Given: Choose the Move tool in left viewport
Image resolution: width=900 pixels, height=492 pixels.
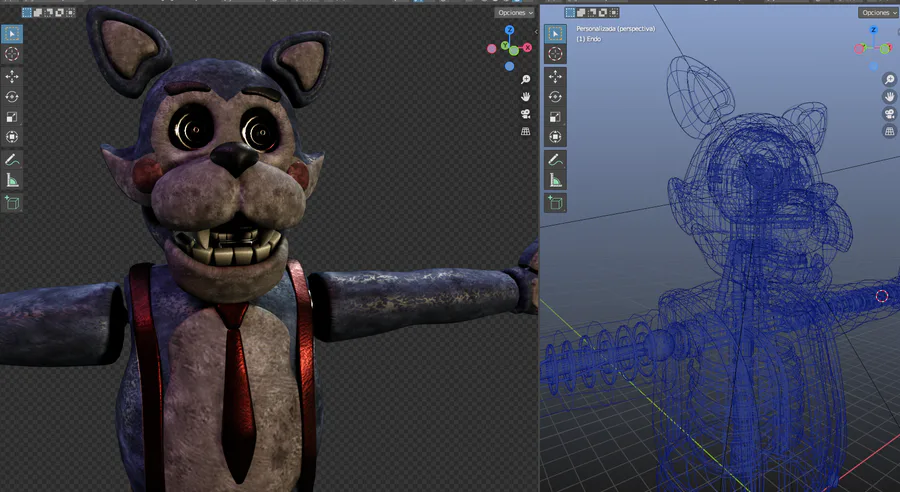Looking at the screenshot, I should [x=12, y=76].
